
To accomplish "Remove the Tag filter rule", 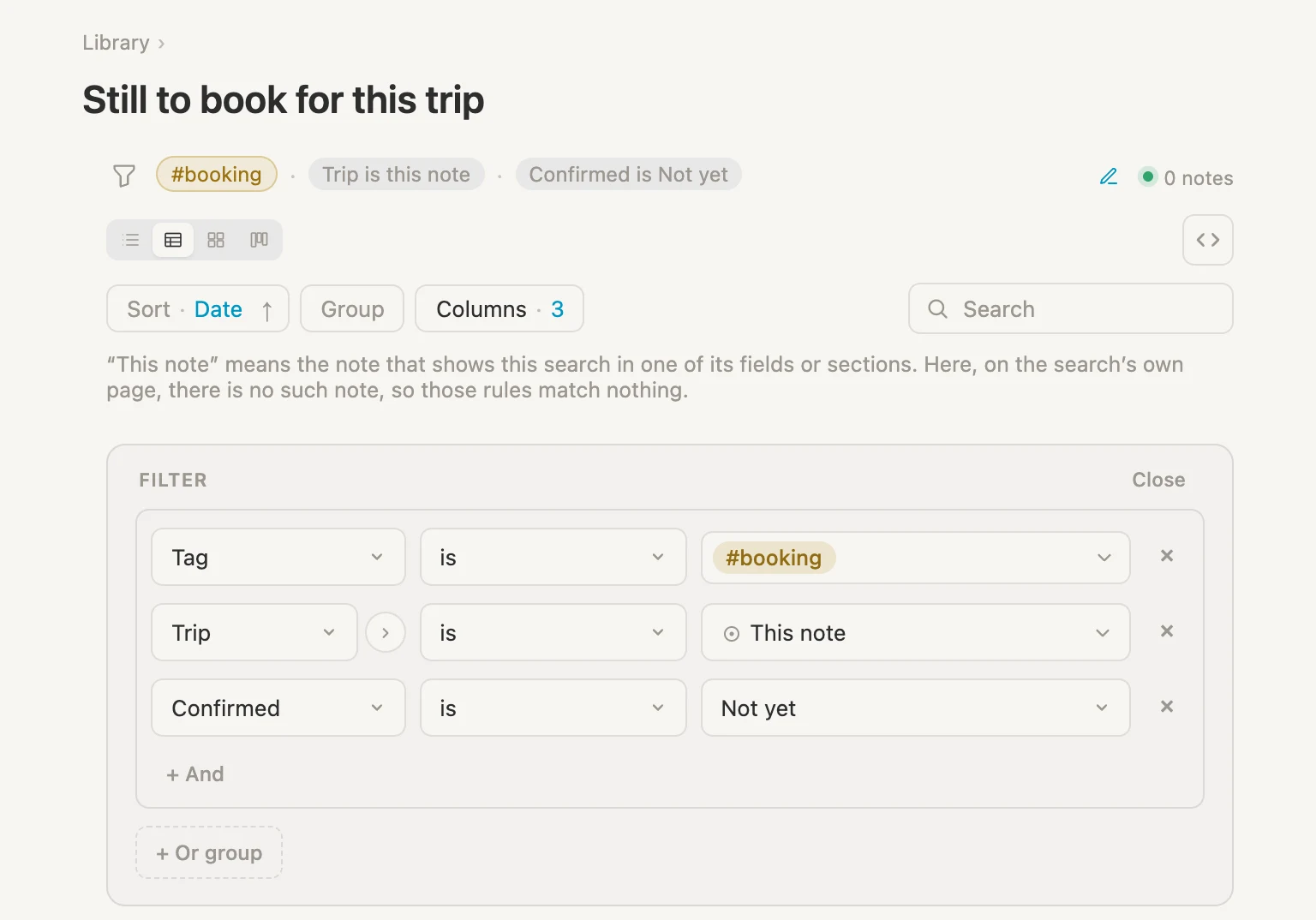I will pyautogui.click(x=1167, y=556).
